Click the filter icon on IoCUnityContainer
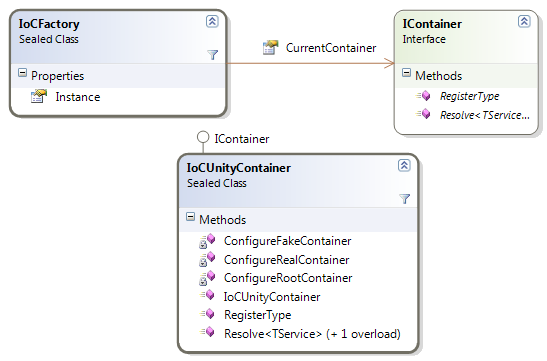547x361 pixels. tap(404, 199)
